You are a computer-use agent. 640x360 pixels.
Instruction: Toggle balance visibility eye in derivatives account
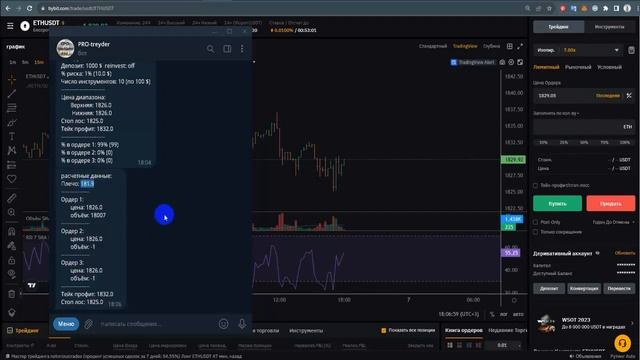pyautogui.click(x=598, y=253)
